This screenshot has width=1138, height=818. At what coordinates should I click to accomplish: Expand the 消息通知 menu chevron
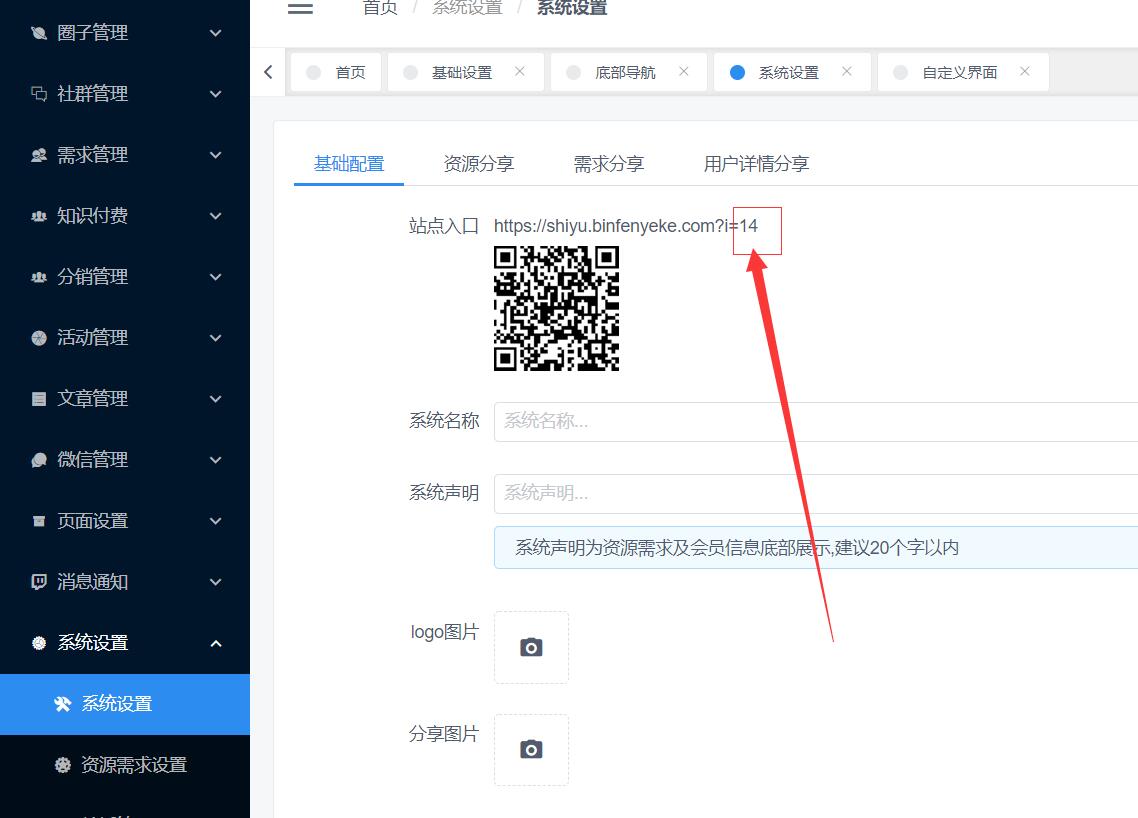pyautogui.click(x=216, y=581)
